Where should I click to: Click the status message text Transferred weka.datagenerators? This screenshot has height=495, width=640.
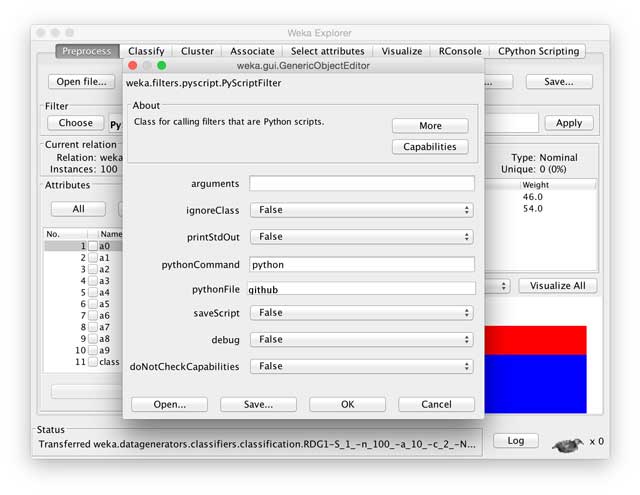pos(257,444)
